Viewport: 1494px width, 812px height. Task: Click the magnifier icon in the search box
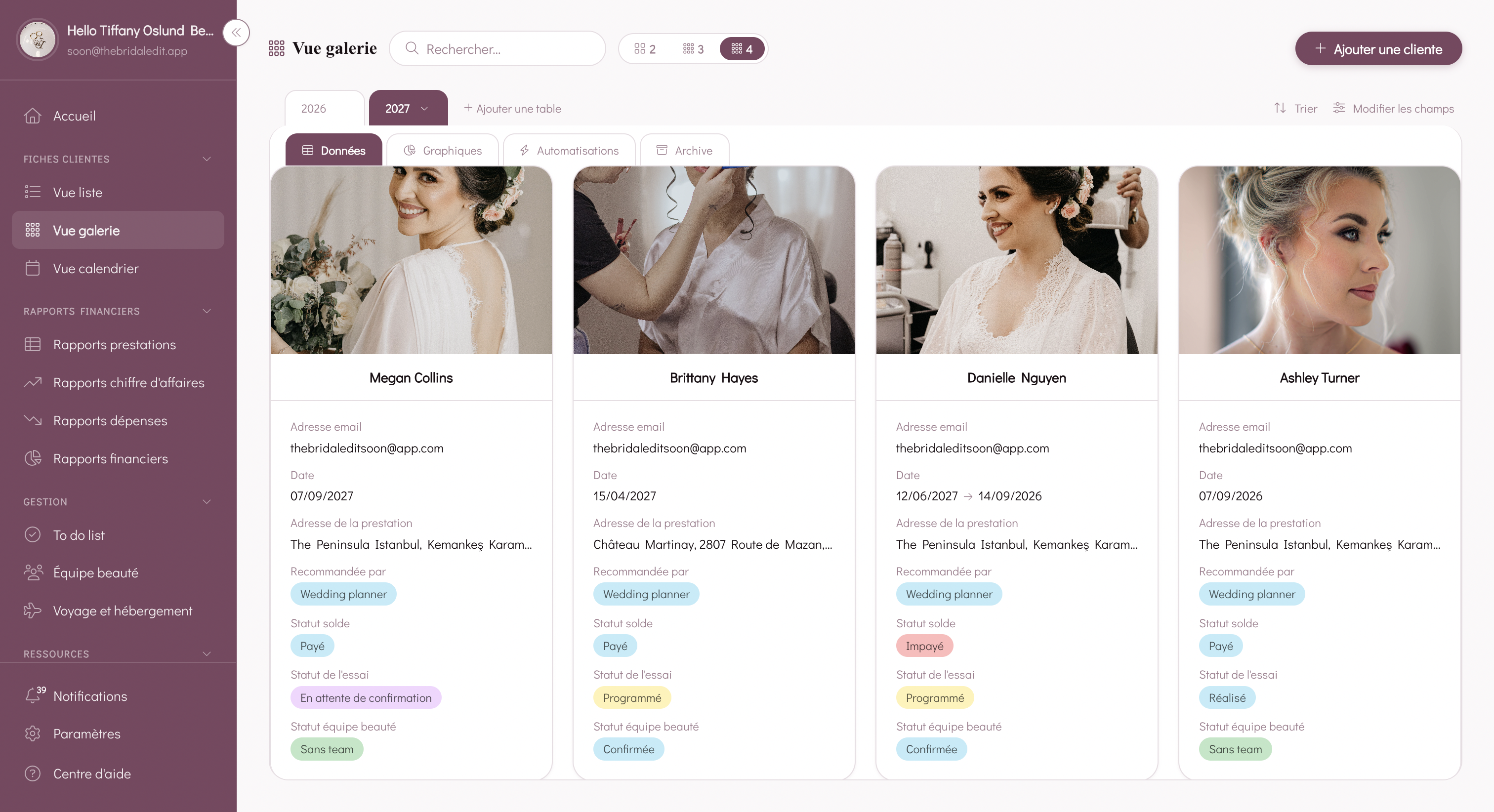[x=413, y=49]
